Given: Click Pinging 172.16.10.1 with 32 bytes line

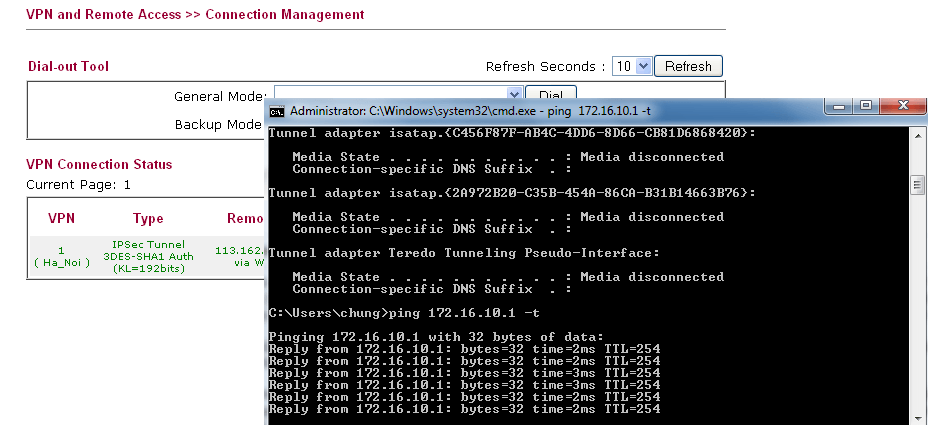Looking at the screenshot, I should [436, 337].
